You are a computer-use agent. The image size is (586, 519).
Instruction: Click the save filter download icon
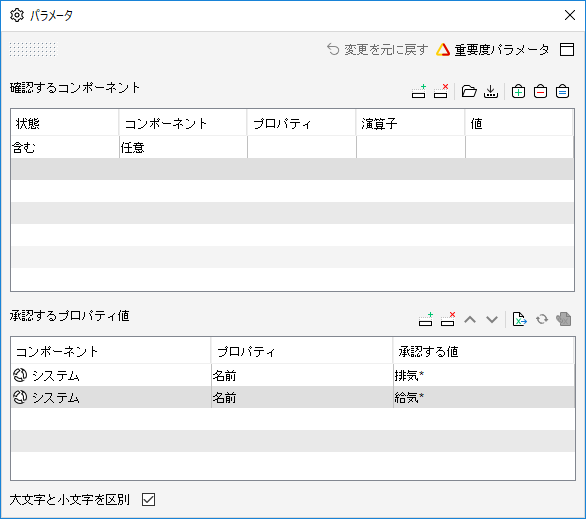[x=491, y=92]
